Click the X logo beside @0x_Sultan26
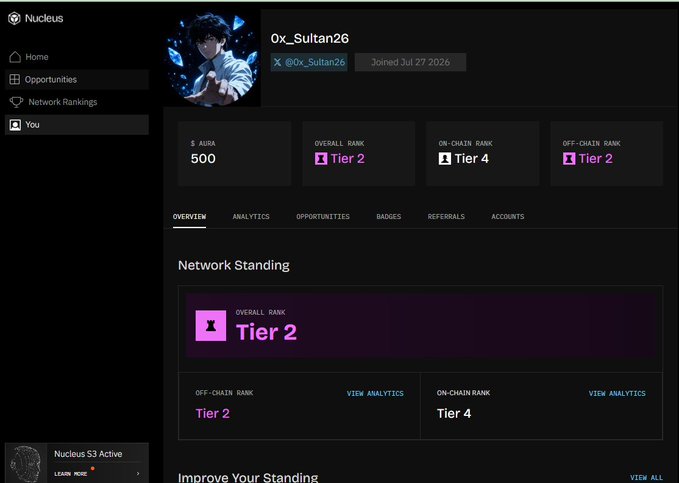Screen dimensions: 679x483 coord(278,62)
